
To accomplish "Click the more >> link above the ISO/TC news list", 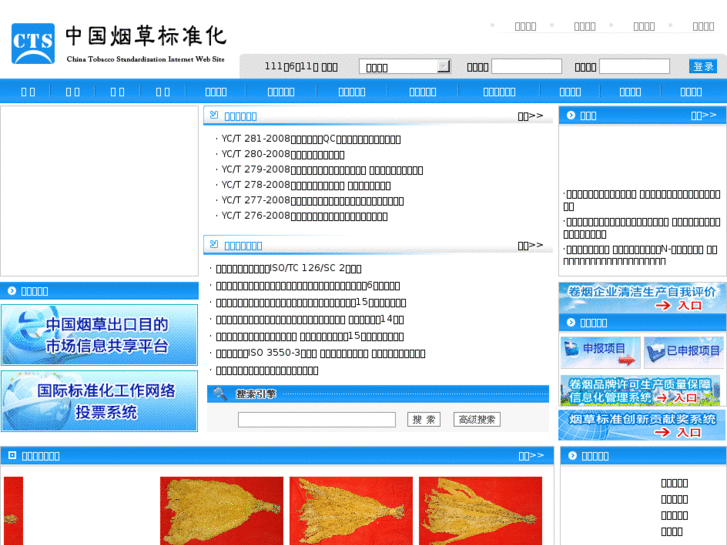I will click(x=530, y=245).
